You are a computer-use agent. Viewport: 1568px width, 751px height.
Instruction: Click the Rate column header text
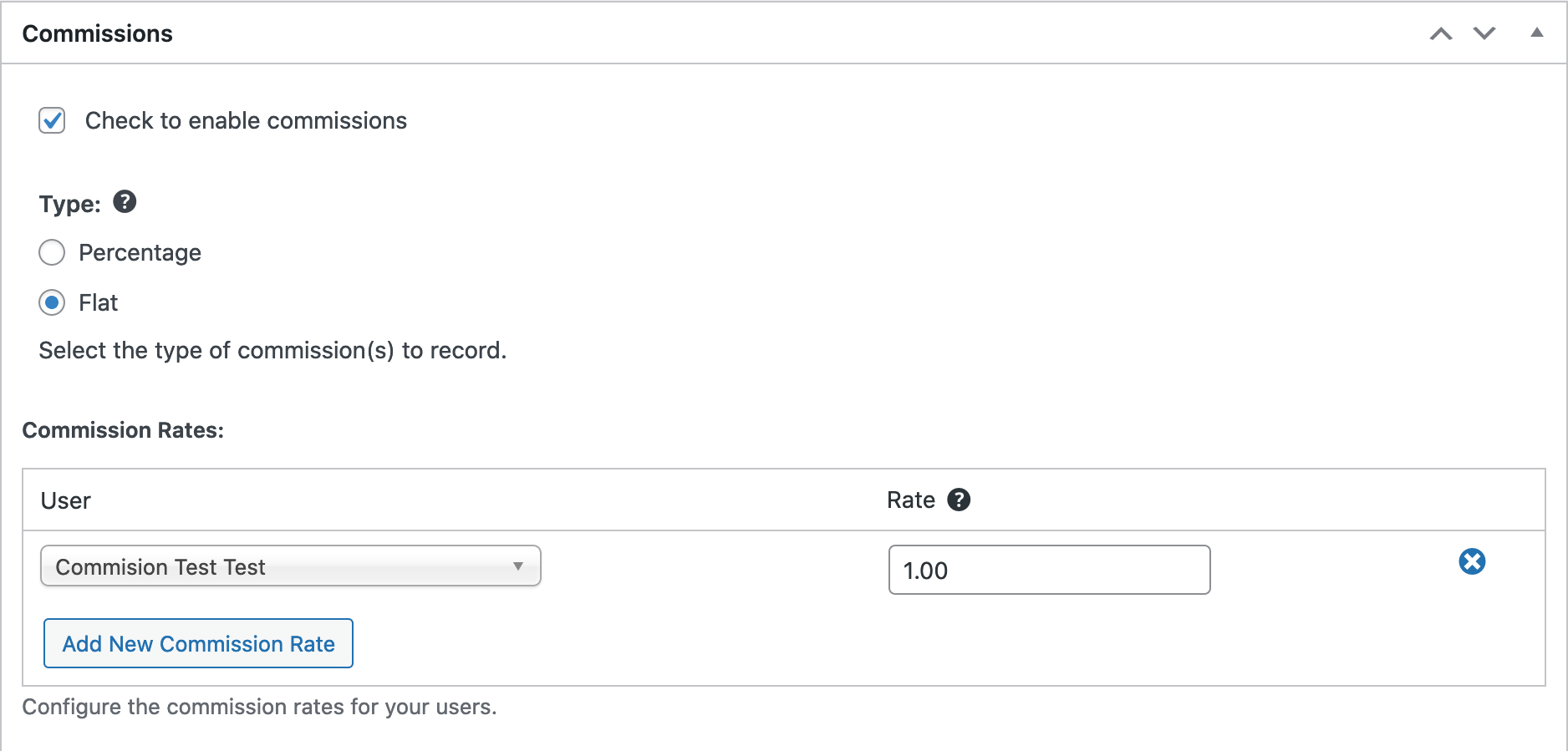pos(910,500)
